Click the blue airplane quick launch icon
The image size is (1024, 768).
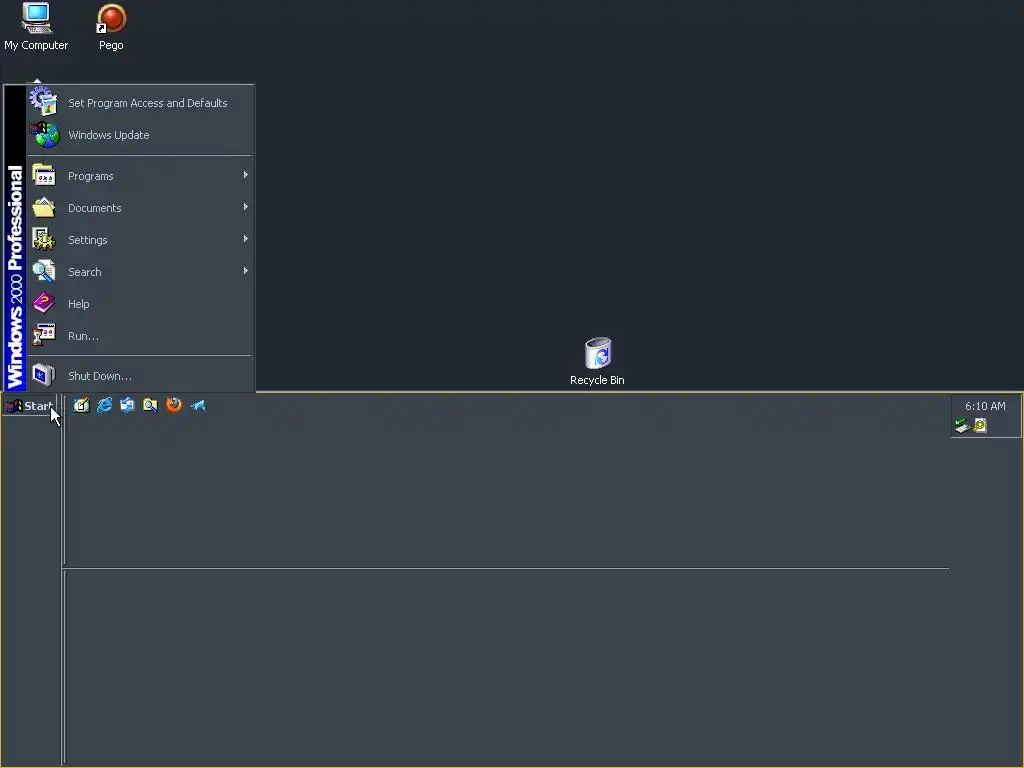point(197,406)
